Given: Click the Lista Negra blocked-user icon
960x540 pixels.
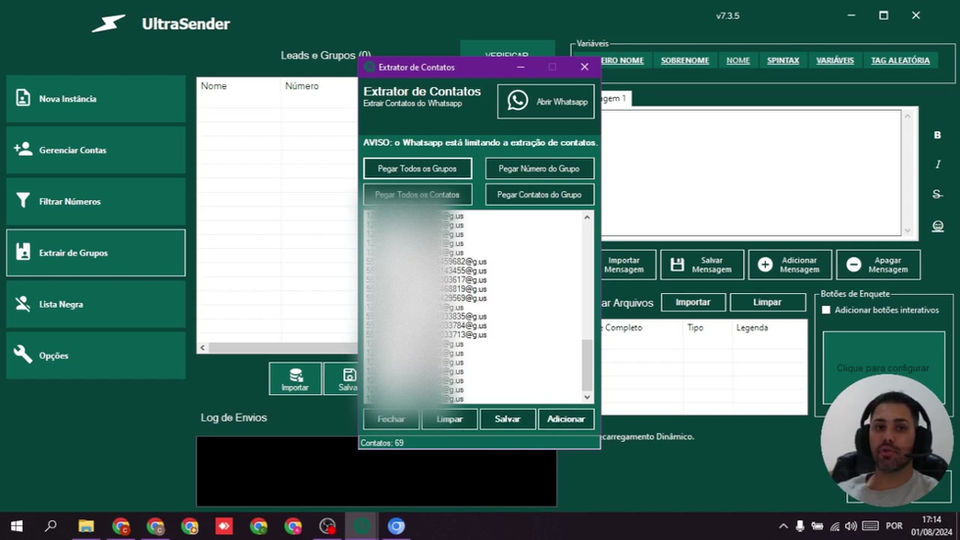Looking at the screenshot, I should 23,304.
